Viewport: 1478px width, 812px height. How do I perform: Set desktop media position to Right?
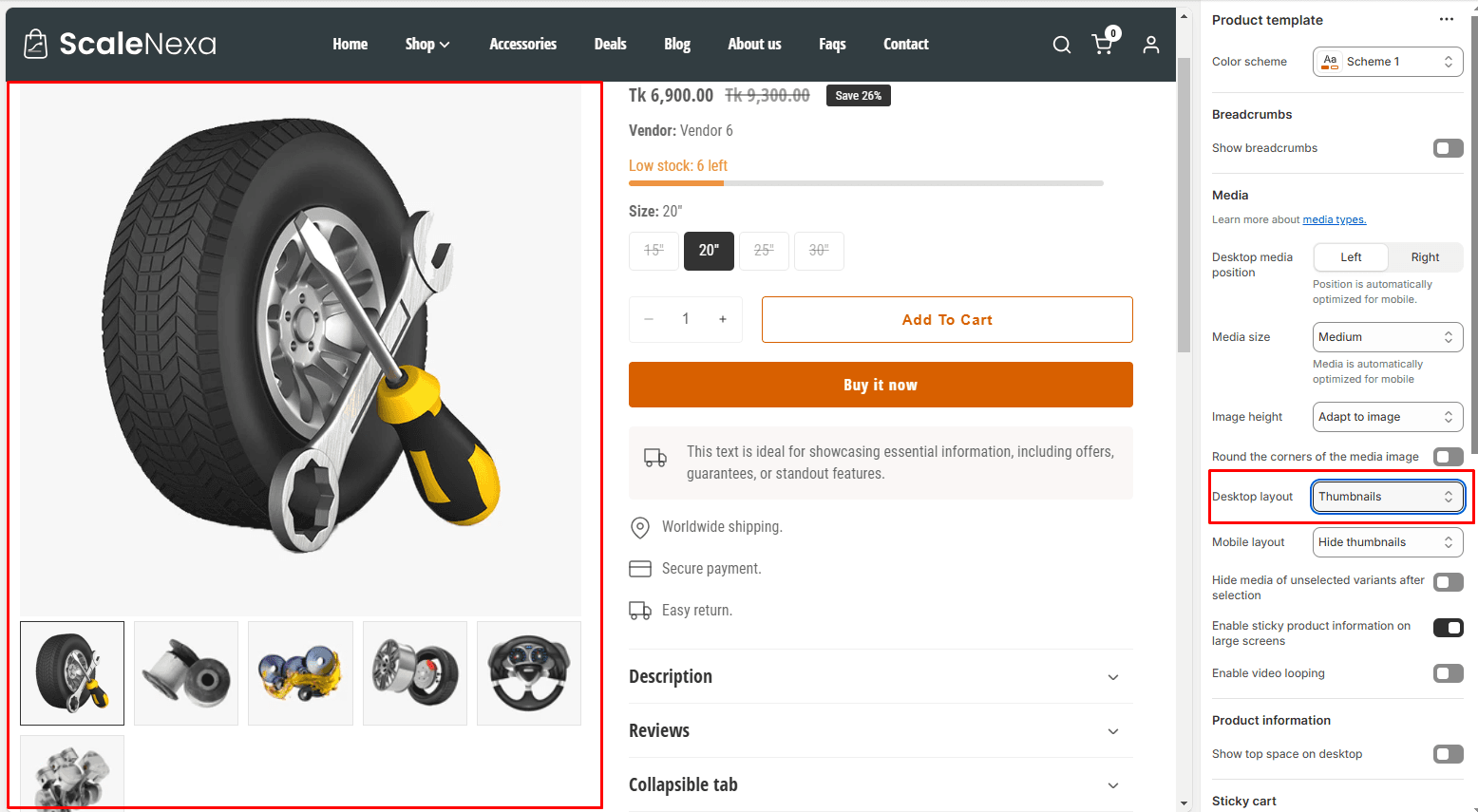[1425, 257]
